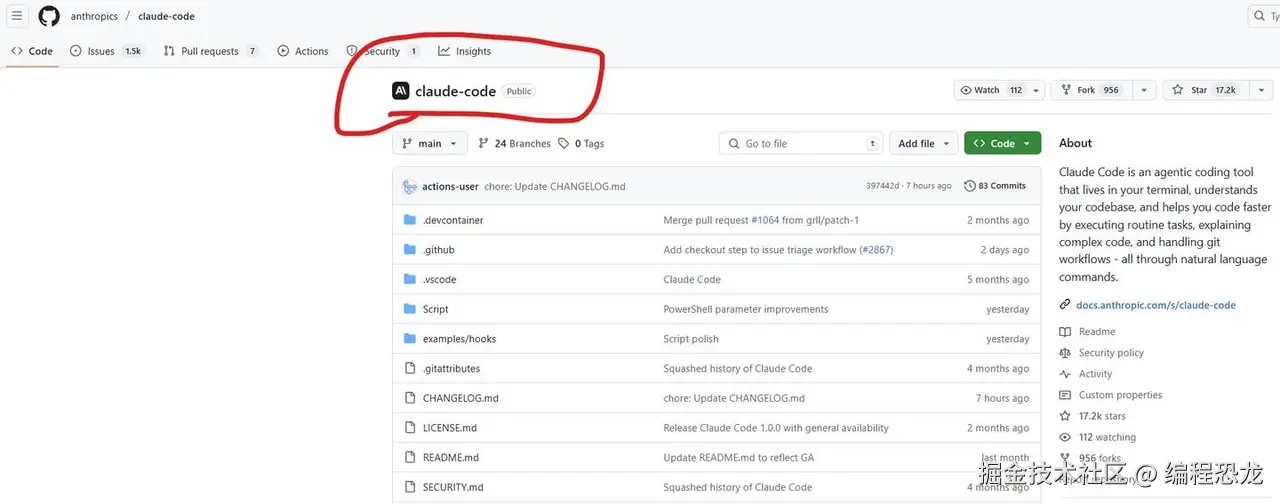Screen dimensions: 1280x504
Task: Open the CHANGELOG.md file
Action: point(460,398)
